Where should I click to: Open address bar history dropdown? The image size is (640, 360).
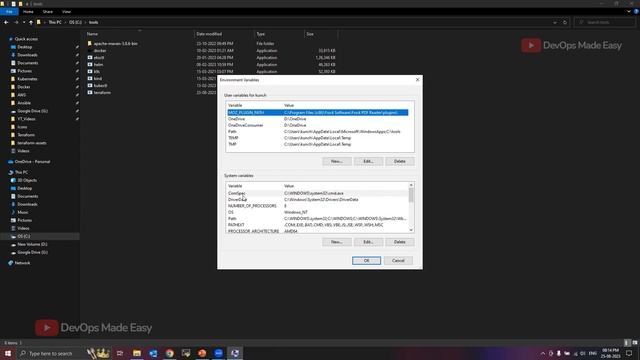click(x=555, y=22)
